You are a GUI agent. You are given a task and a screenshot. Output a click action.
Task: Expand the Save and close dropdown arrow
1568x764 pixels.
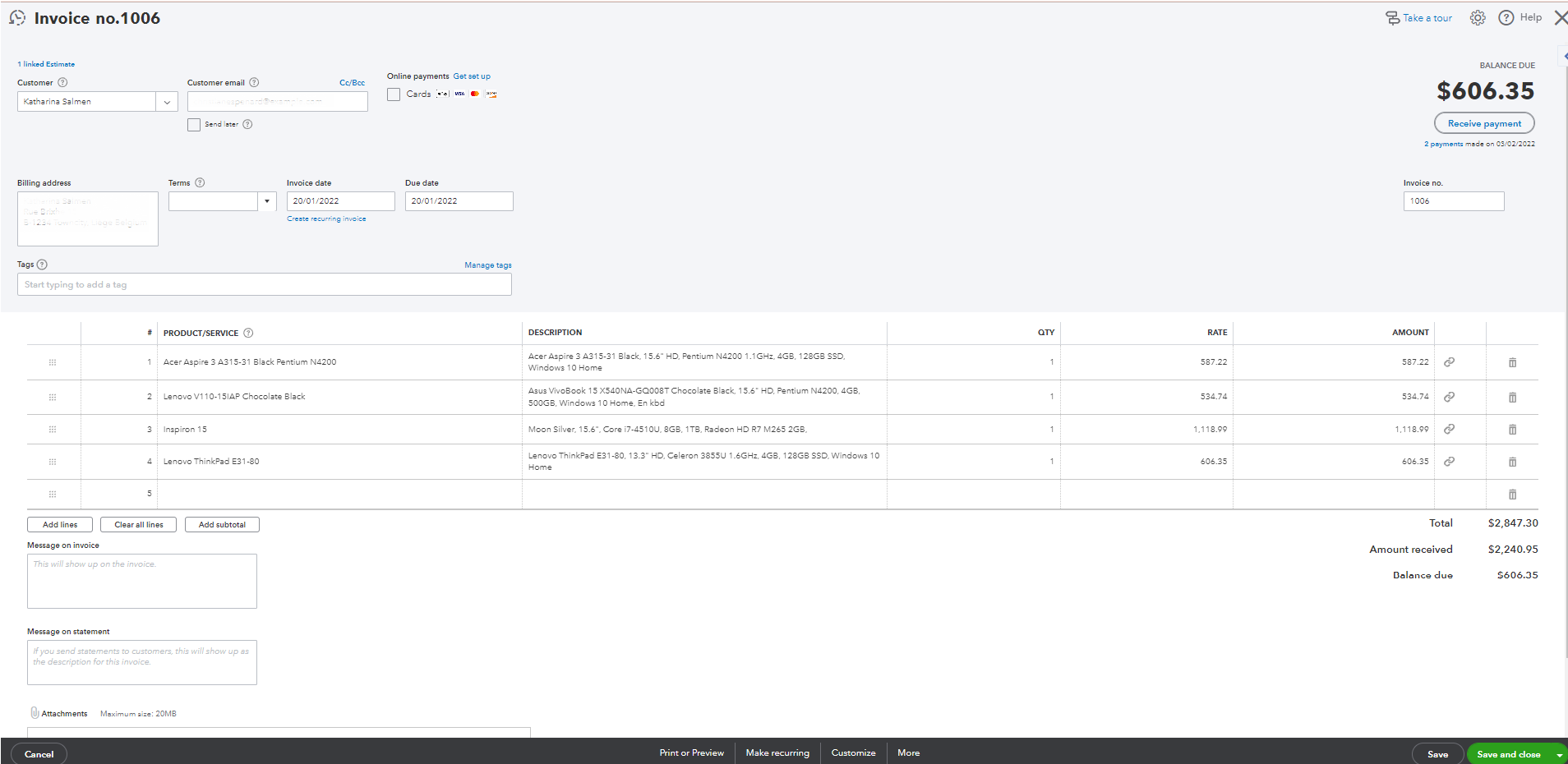pyautogui.click(x=1559, y=754)
